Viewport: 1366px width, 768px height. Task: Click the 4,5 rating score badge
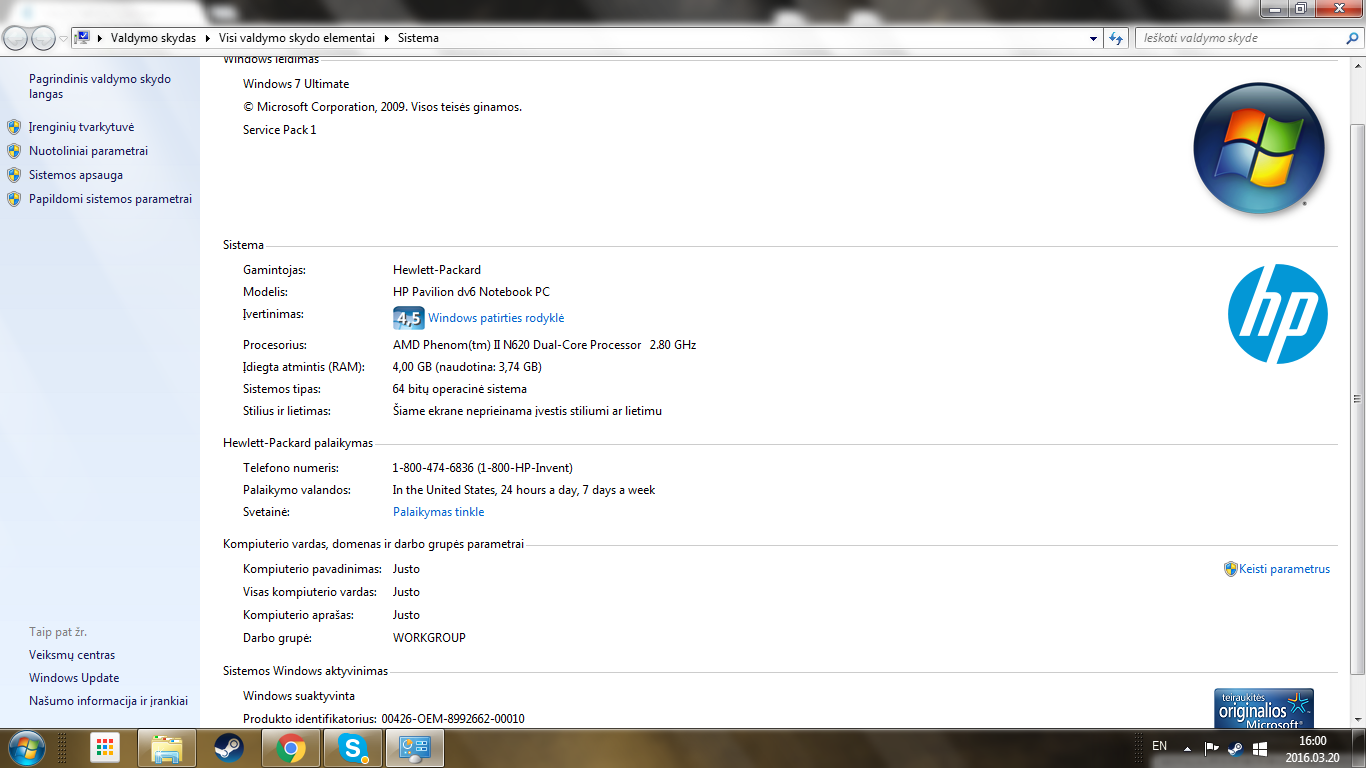408,318
